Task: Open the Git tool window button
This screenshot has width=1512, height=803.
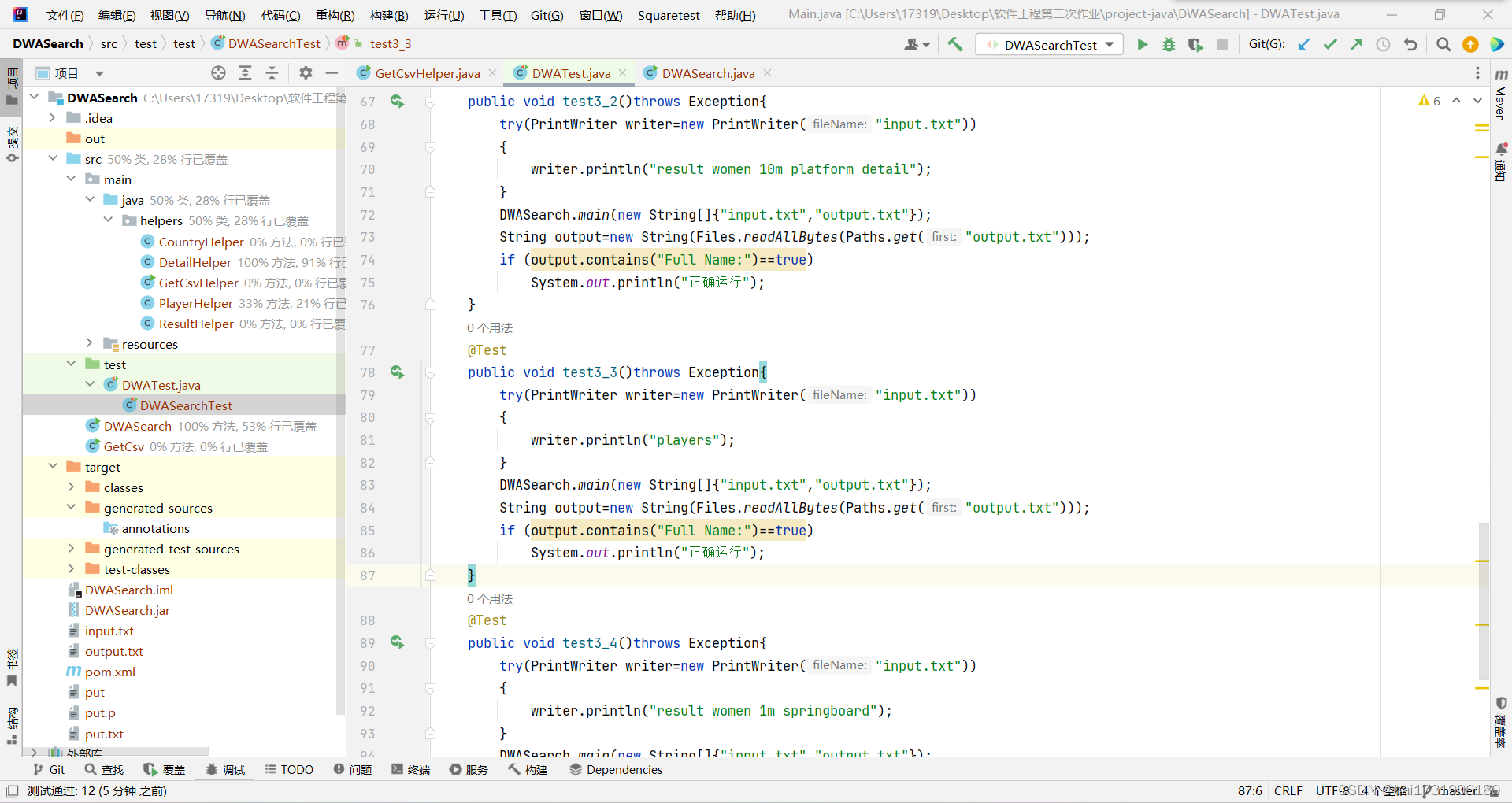Action: click(x=49, y=769)
